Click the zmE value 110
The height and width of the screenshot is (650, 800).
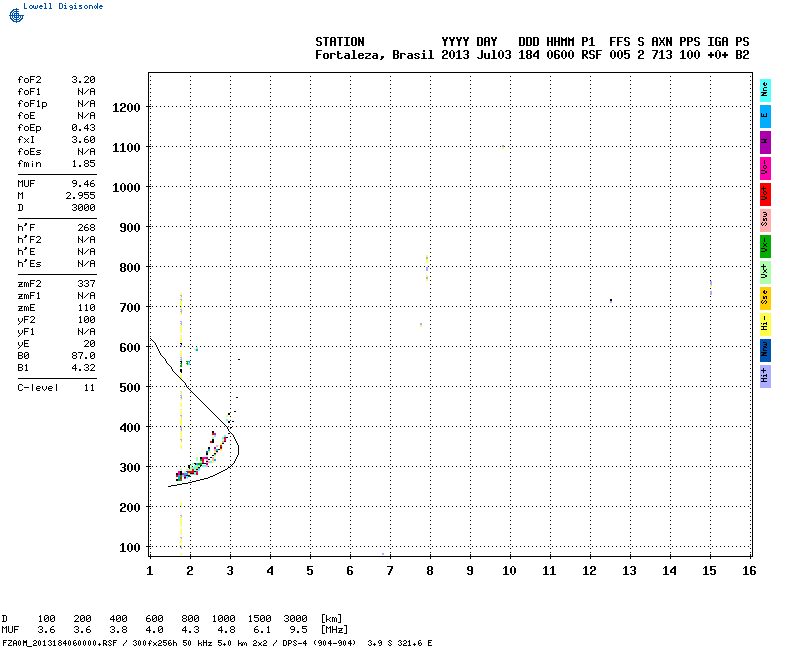(x=86, y=308)
